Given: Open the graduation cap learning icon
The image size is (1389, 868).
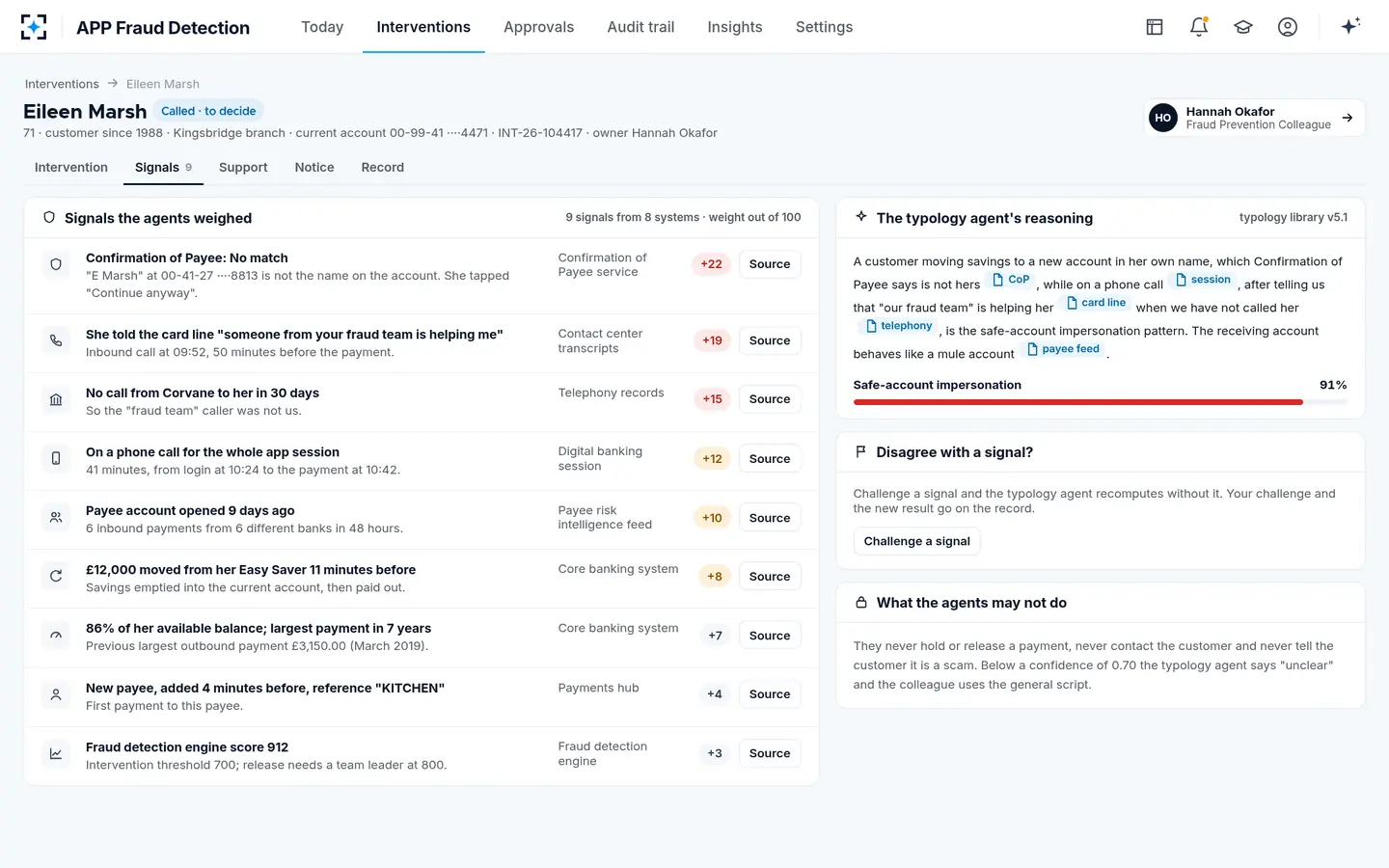Looking at the screenshot, I should (x=1243, y=27).
